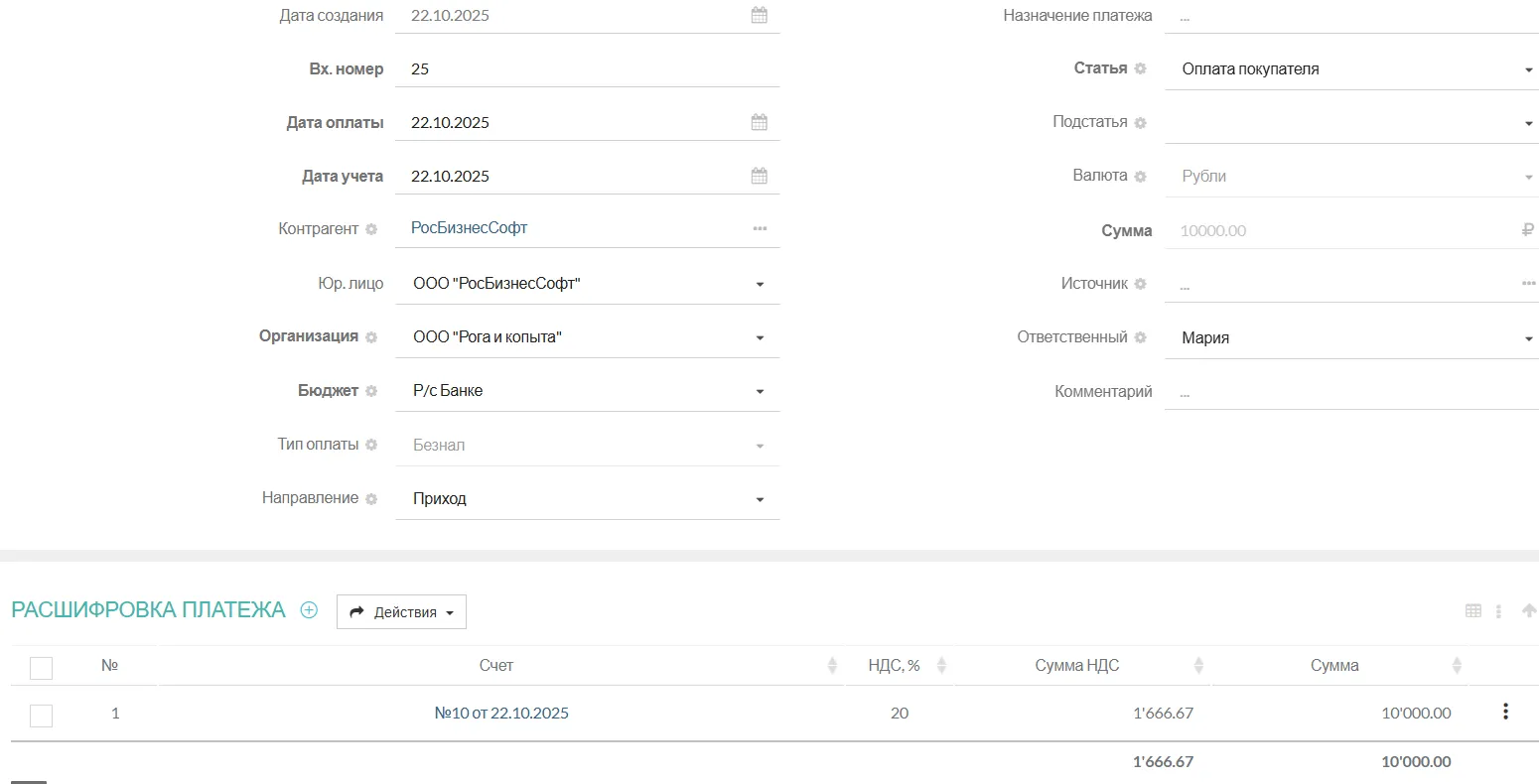The image size is (1539, 784).
Task: Click ellipsis icon in Источник field
Action: [1528, 284]
